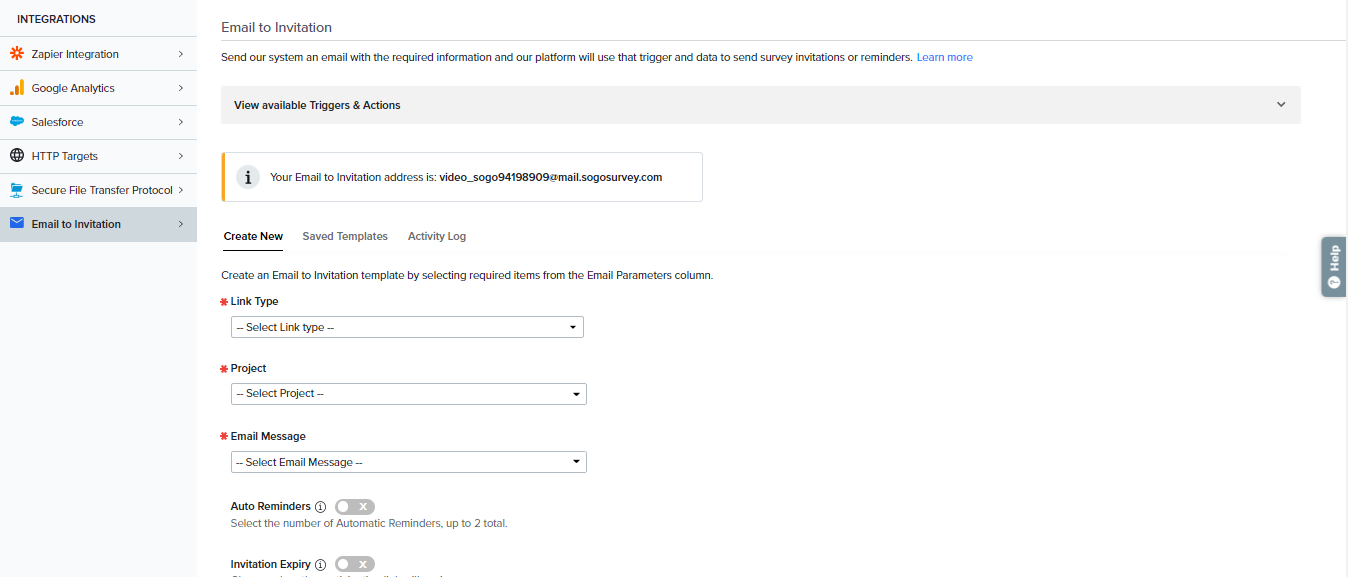Expand the Salesforce row chevron arrow
Screen dimensions: 1348x586
click(181, 122)
